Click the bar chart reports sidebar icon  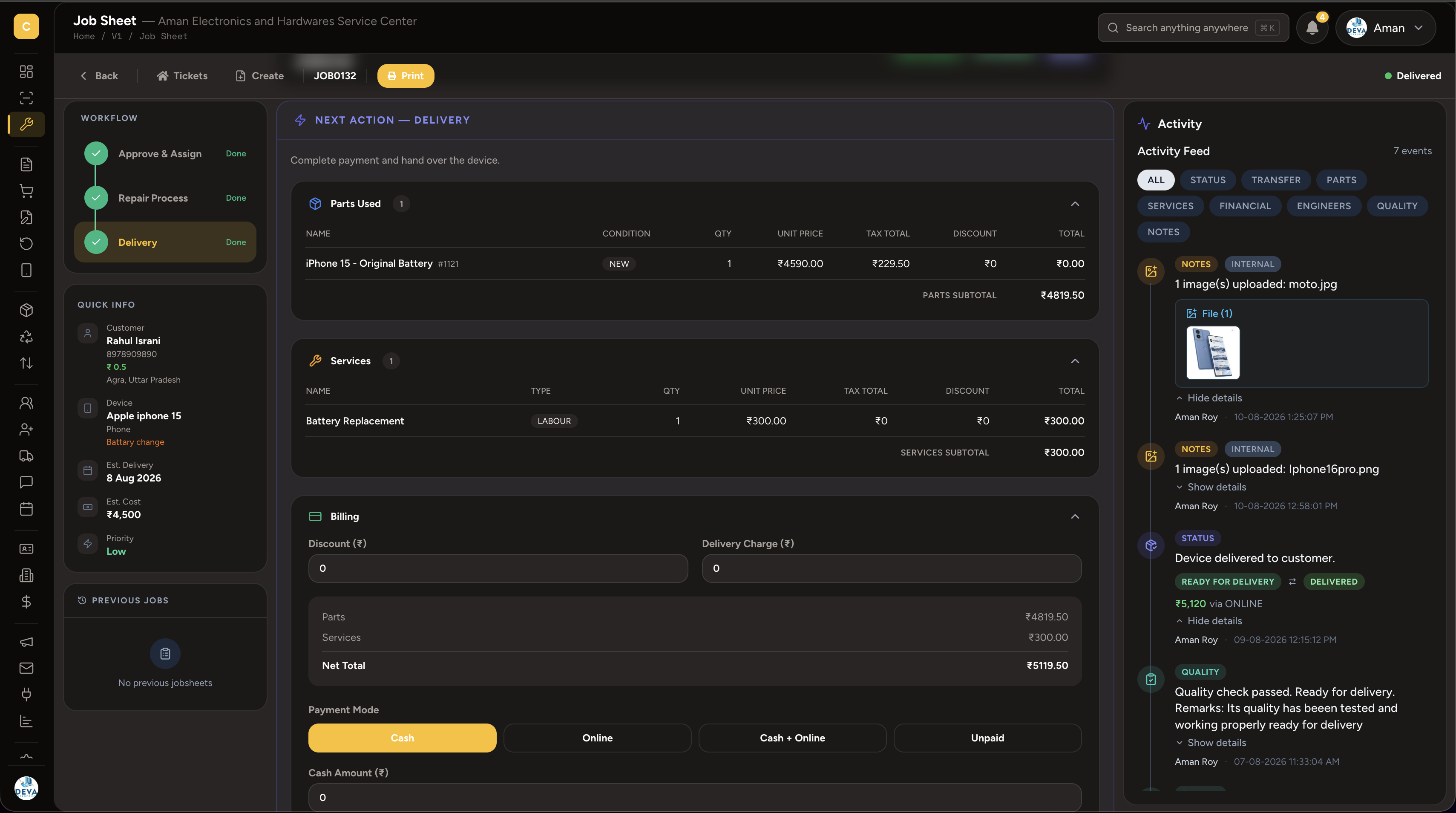point(26,721)
